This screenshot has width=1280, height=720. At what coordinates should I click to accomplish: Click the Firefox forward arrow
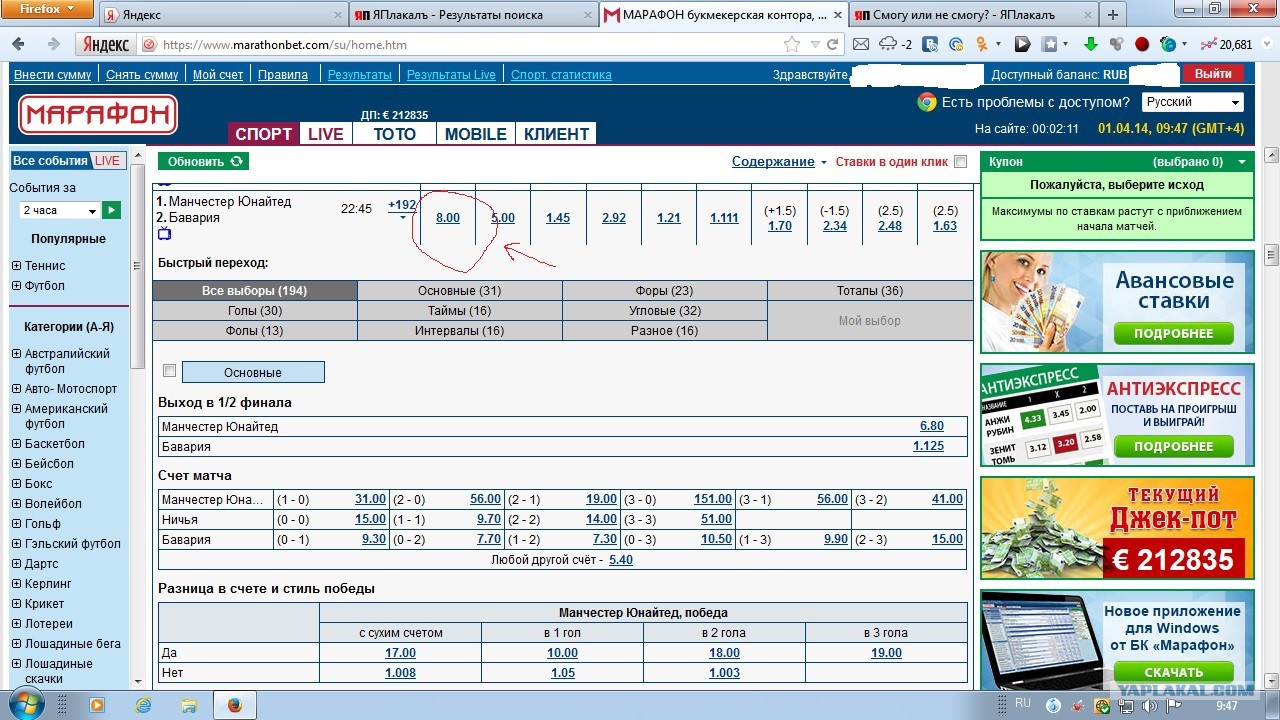pyautogui.click(x=53, y=44)
